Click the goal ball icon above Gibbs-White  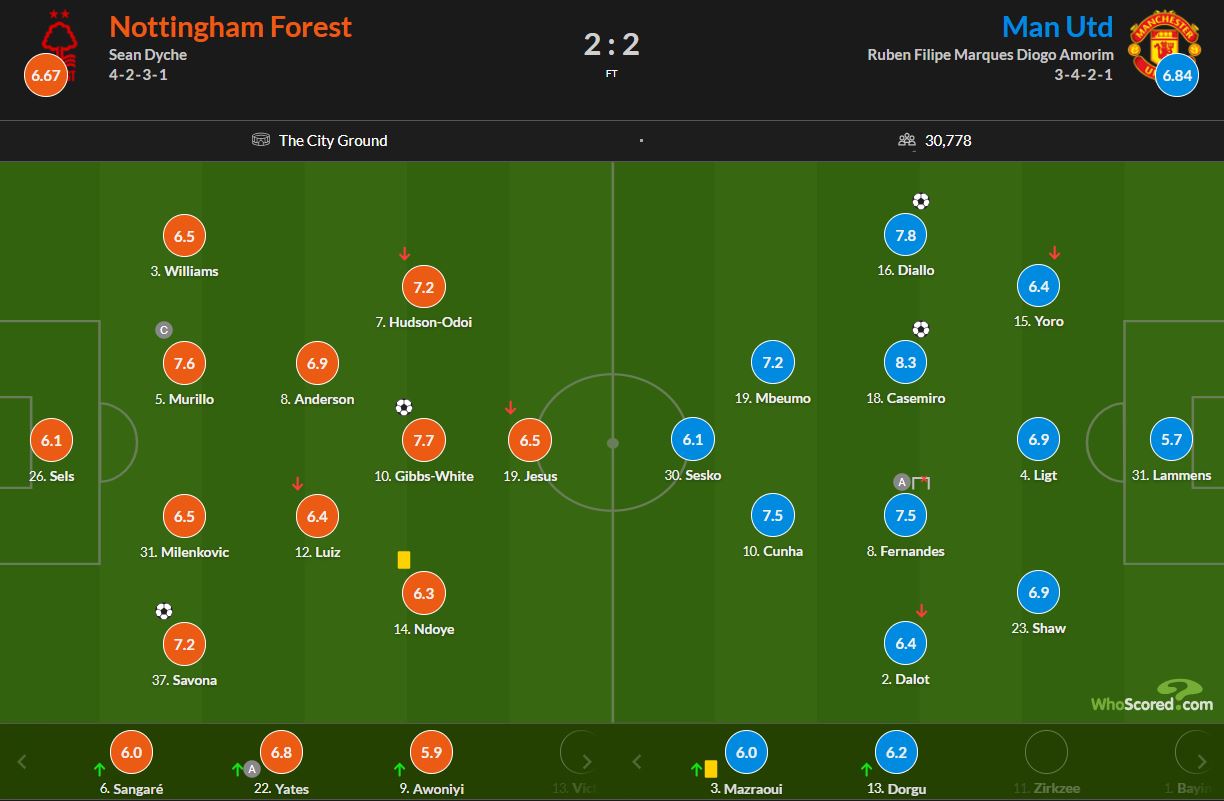pyautogui.click(x=404, y=407)
